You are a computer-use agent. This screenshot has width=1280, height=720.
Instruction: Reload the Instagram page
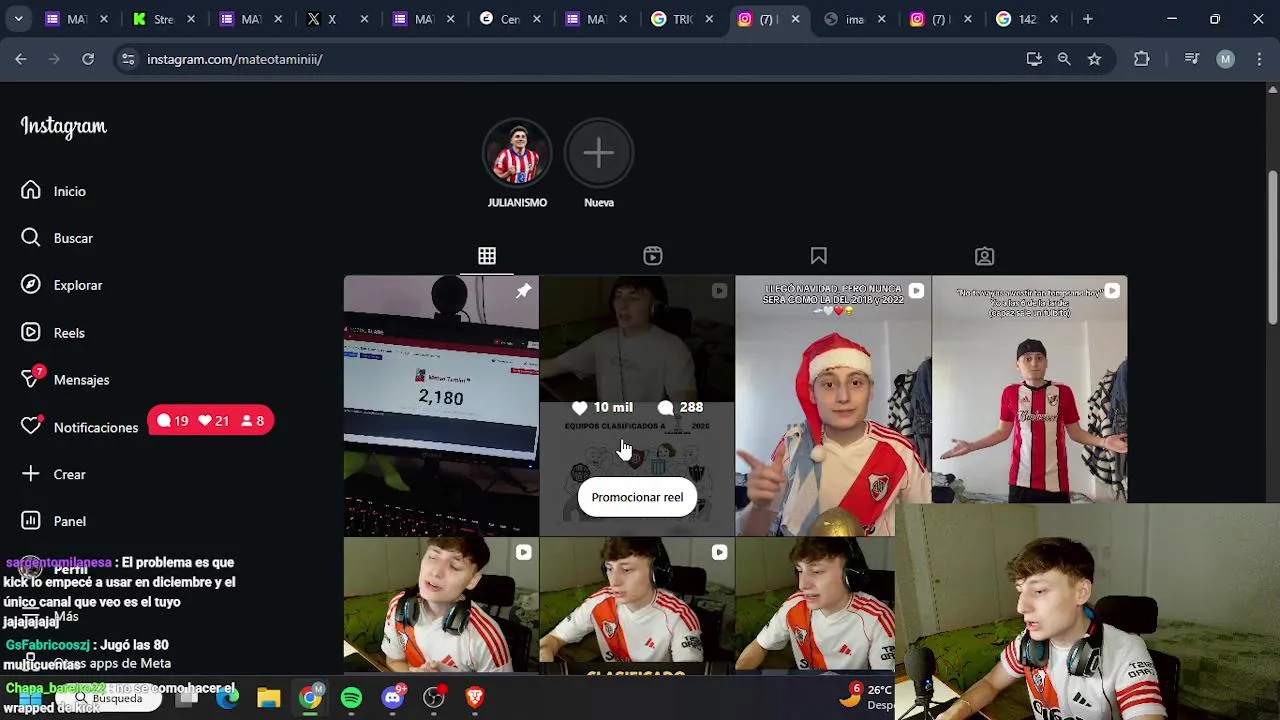[88, 59]
